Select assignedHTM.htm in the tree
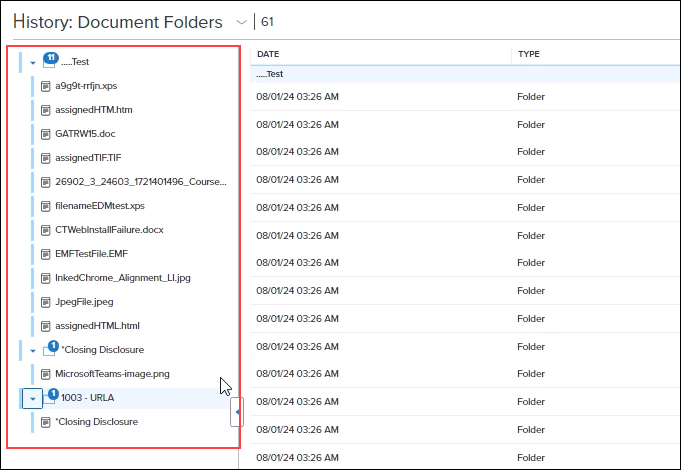This screenshot has width=681, height=470. pyautogui.click(x=94, y=110)
